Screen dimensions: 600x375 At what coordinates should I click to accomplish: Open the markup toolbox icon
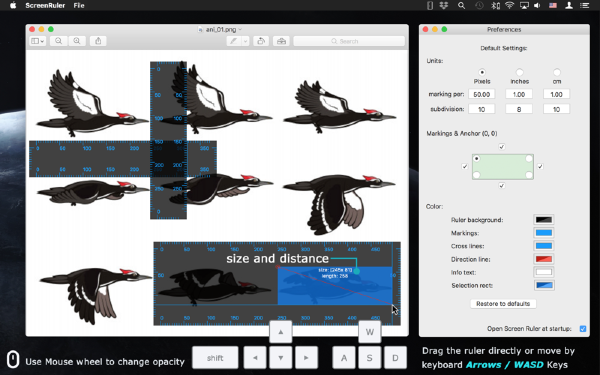(x=281, y=41)
